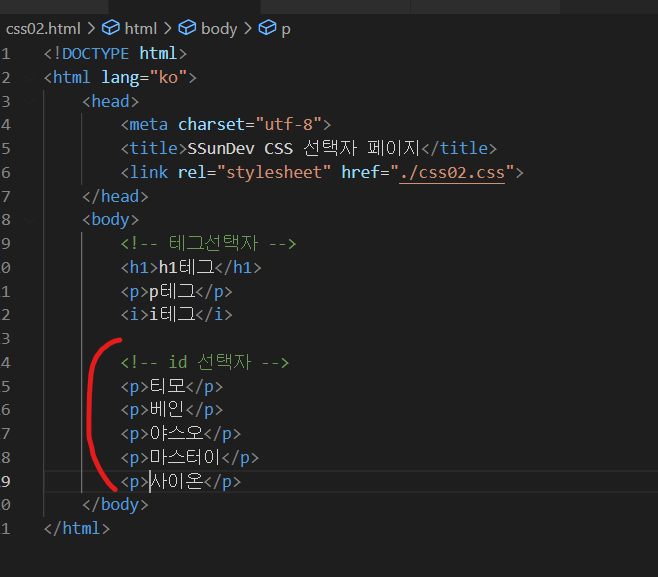Click the lang="ko" attribute text
This screenshot has height=577, width=658.
[144, 78]
